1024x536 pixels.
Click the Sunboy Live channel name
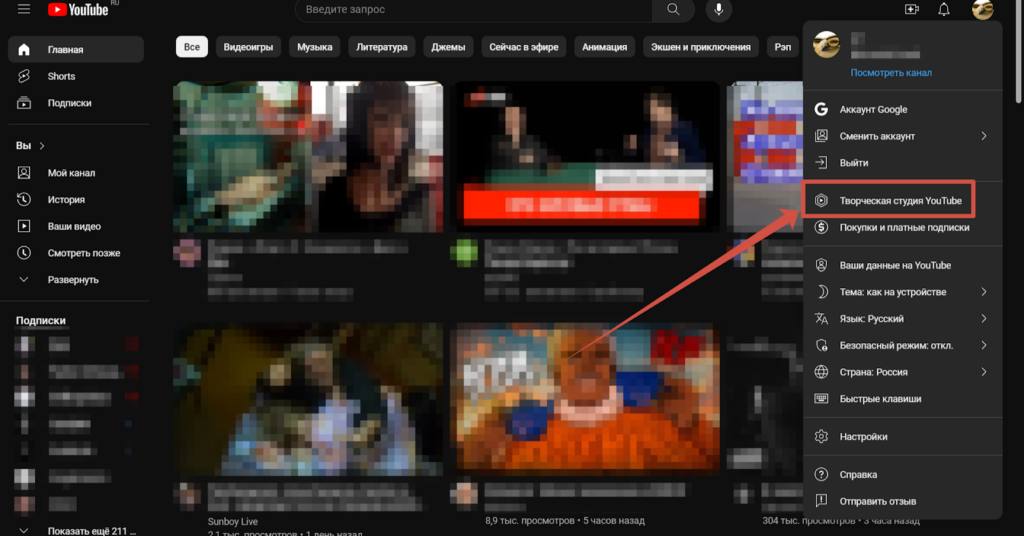pyautogui.click(x=232, y=522)
